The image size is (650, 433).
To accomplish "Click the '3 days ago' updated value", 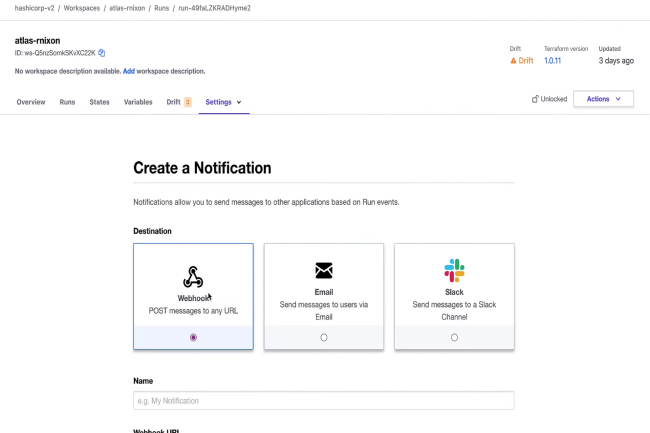I will [x=616, y=60].
